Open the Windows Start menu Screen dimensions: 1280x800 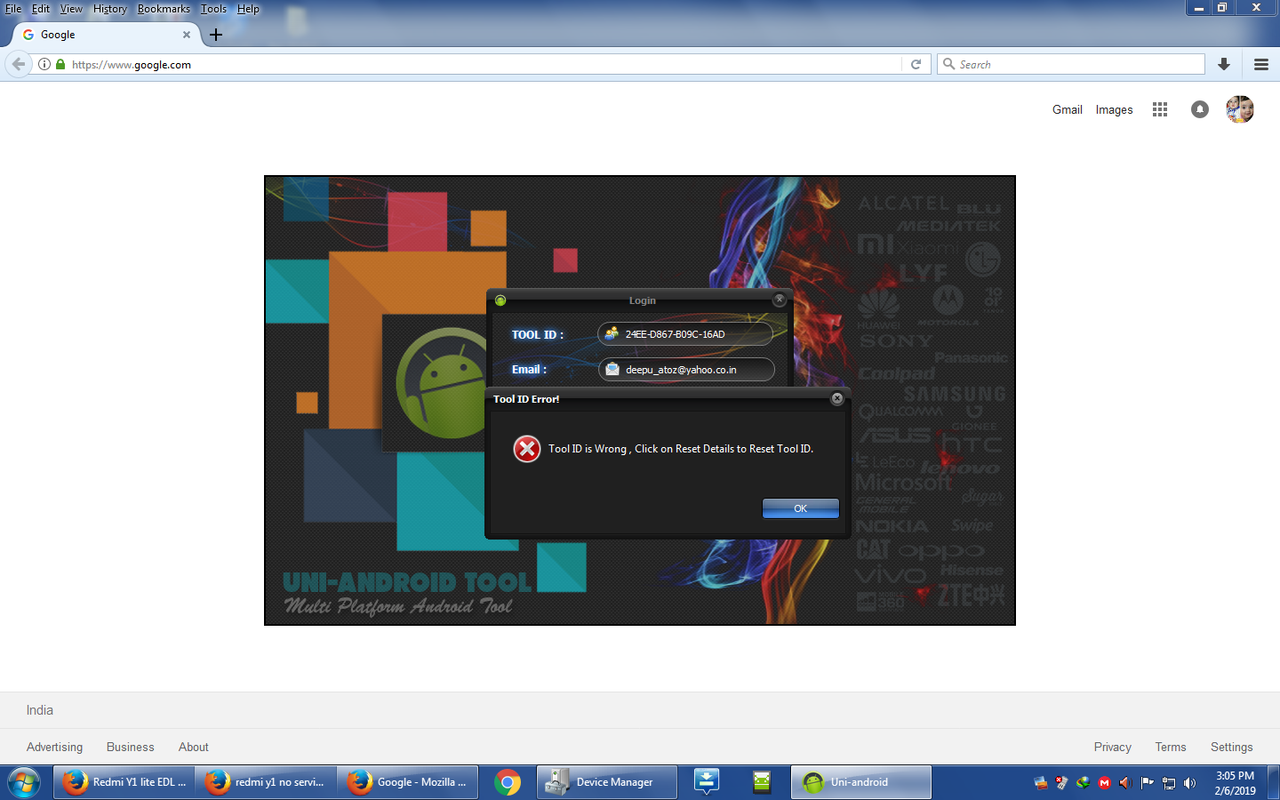tap(23, 782)
